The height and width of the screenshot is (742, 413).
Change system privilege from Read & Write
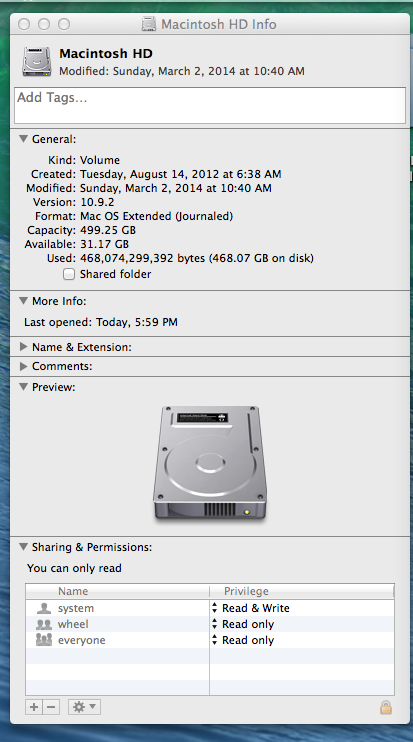point(251,608)
